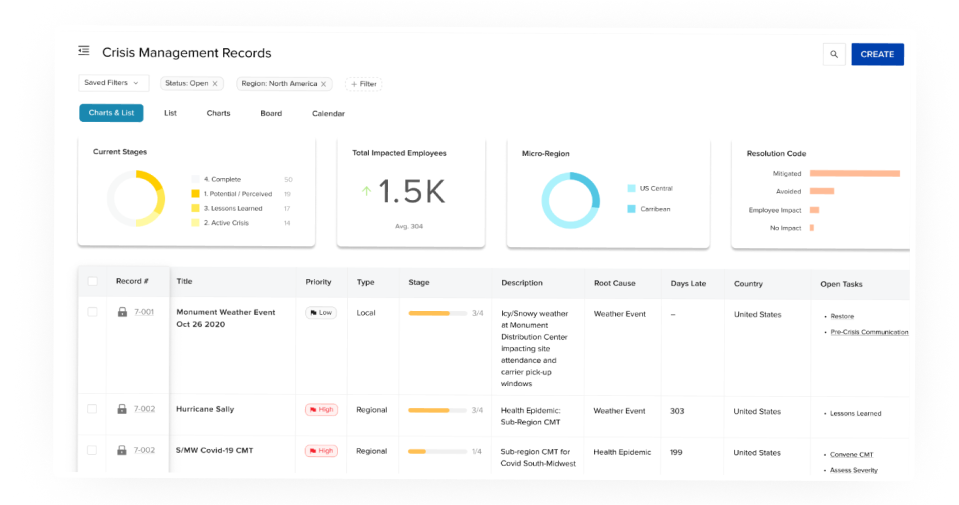
Task: Open search with the magnifier icon
Action: 834,54
